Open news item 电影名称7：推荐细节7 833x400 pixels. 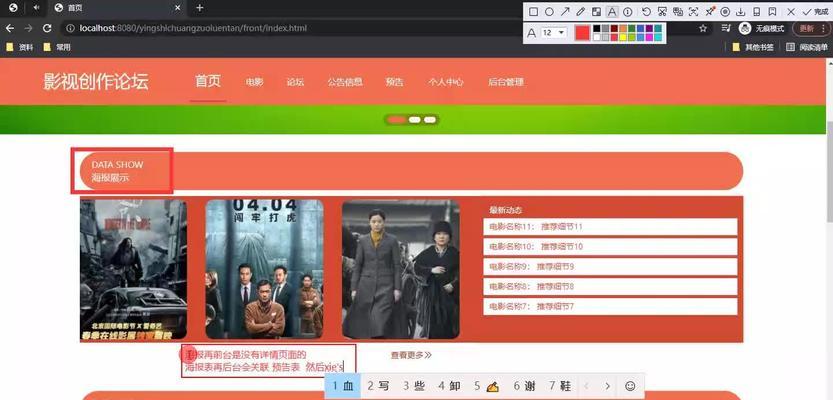[x=610, y=307]
